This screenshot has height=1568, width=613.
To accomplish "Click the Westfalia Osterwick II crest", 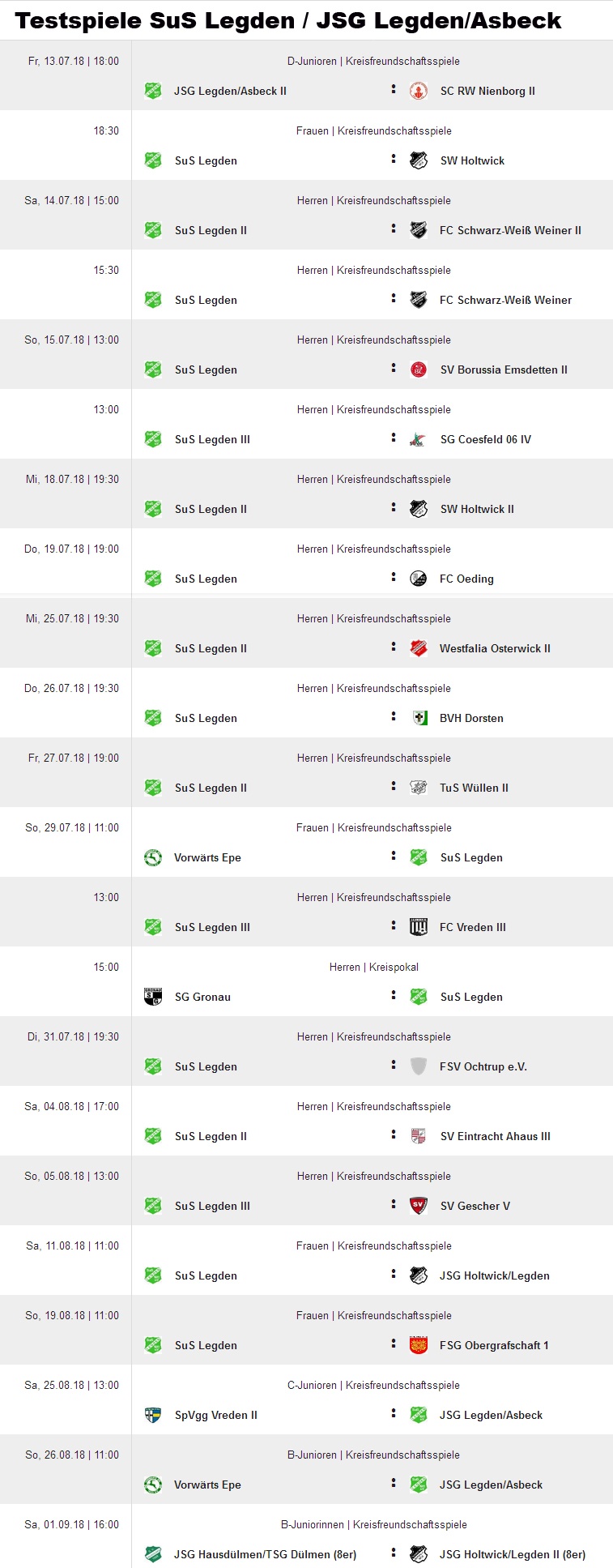I will pos(419,648).
